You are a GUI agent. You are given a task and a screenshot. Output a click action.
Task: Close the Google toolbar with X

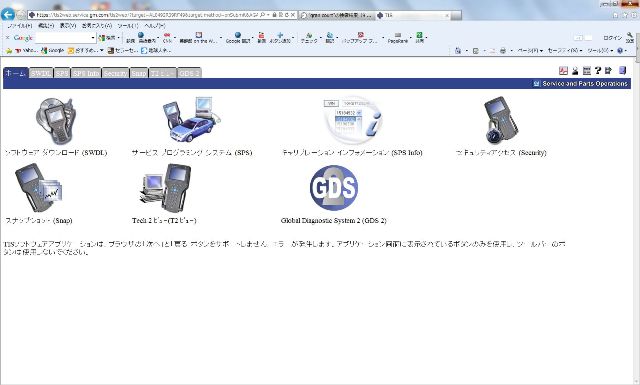pos(7,38)
